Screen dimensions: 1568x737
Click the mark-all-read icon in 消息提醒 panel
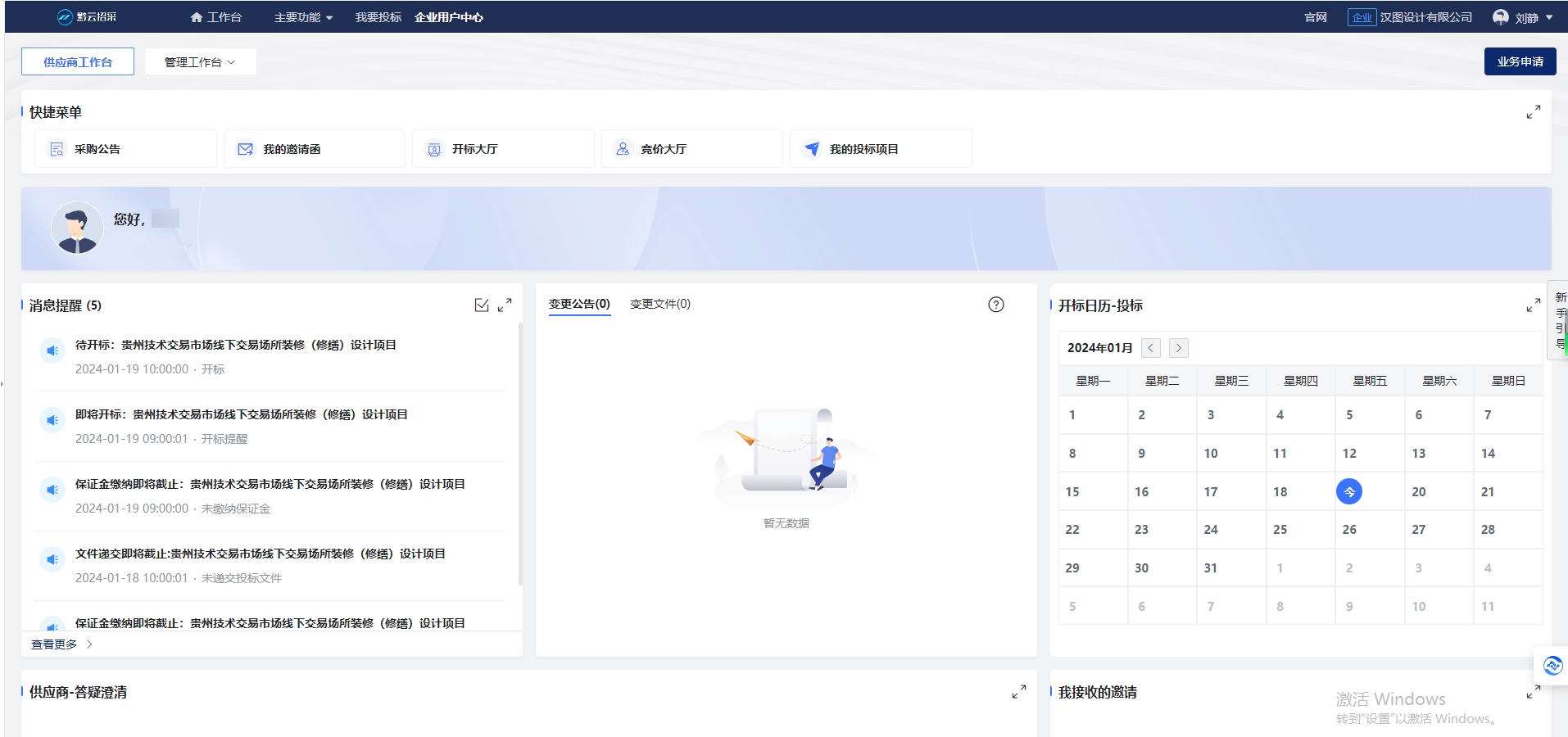pos(482,304)
